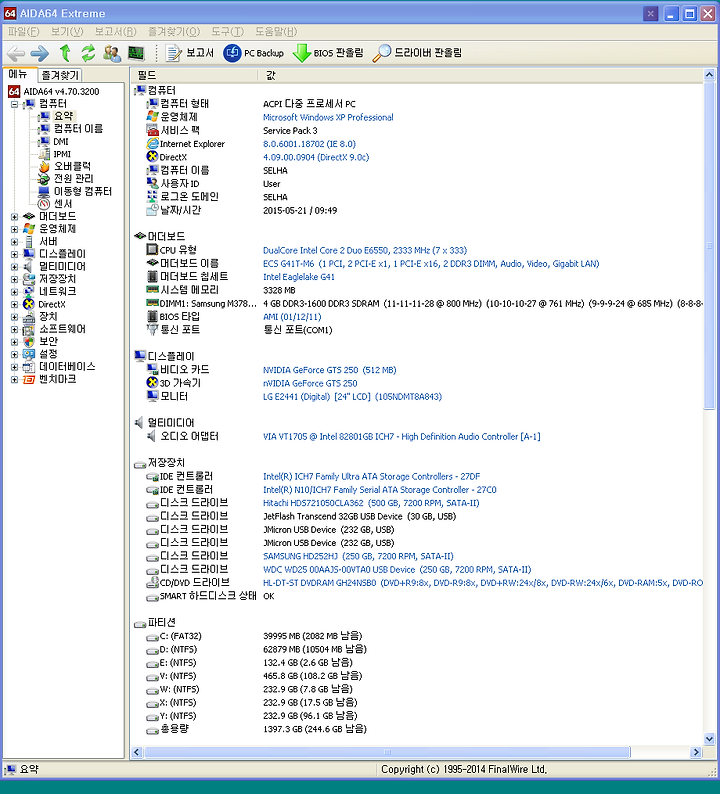Open the 보기(V) menu
720x794 pixels.
pyautogui.click(x=67, y=31)
